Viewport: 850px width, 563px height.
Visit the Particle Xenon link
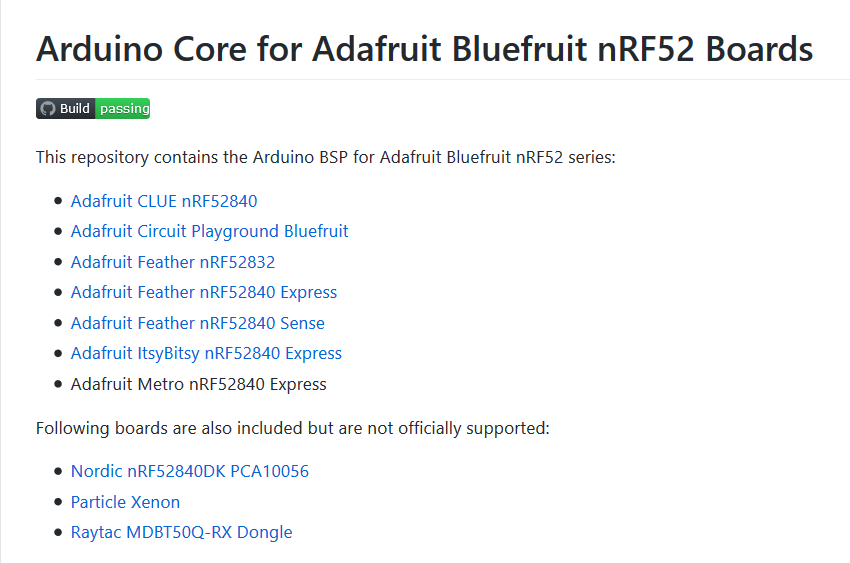pos(125,502)
